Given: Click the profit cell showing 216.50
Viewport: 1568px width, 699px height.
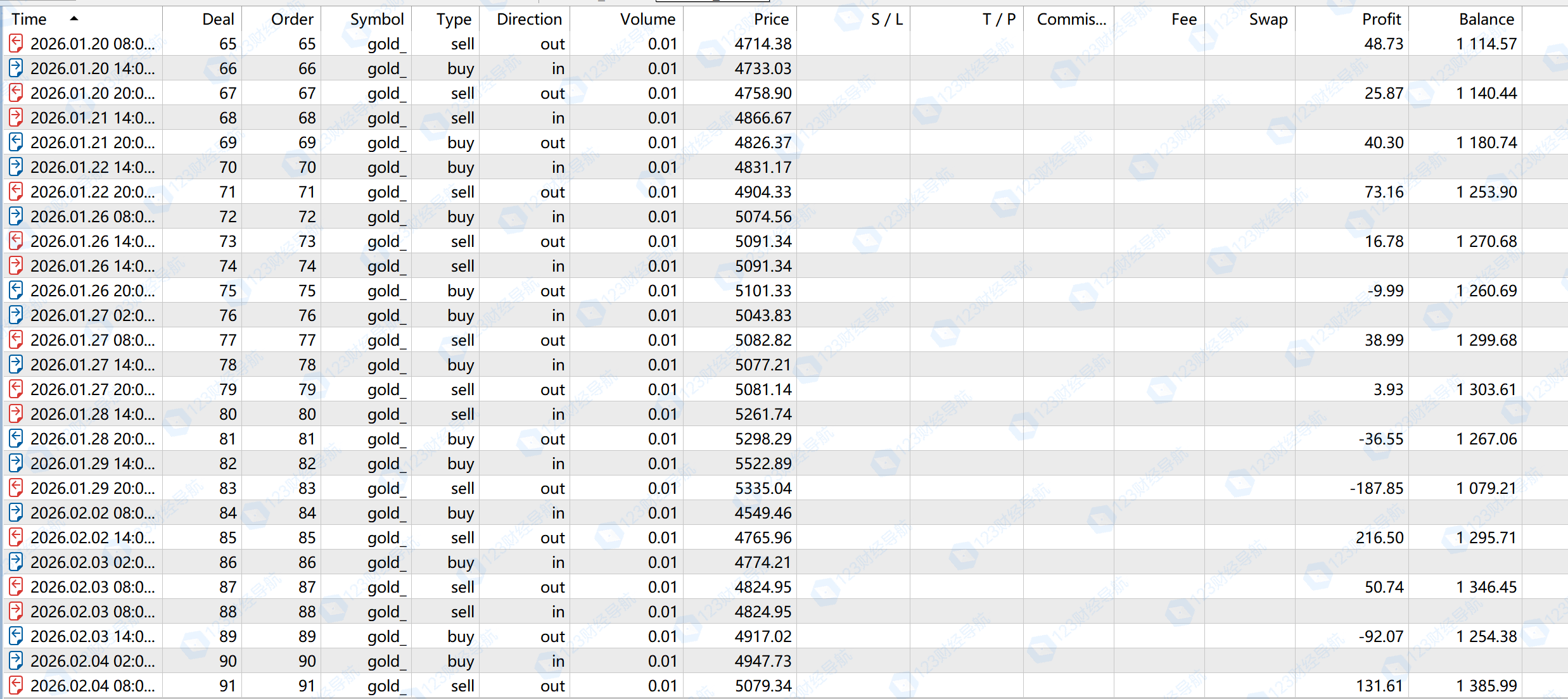Looking at the screenshot, I should click(1379, 538).
